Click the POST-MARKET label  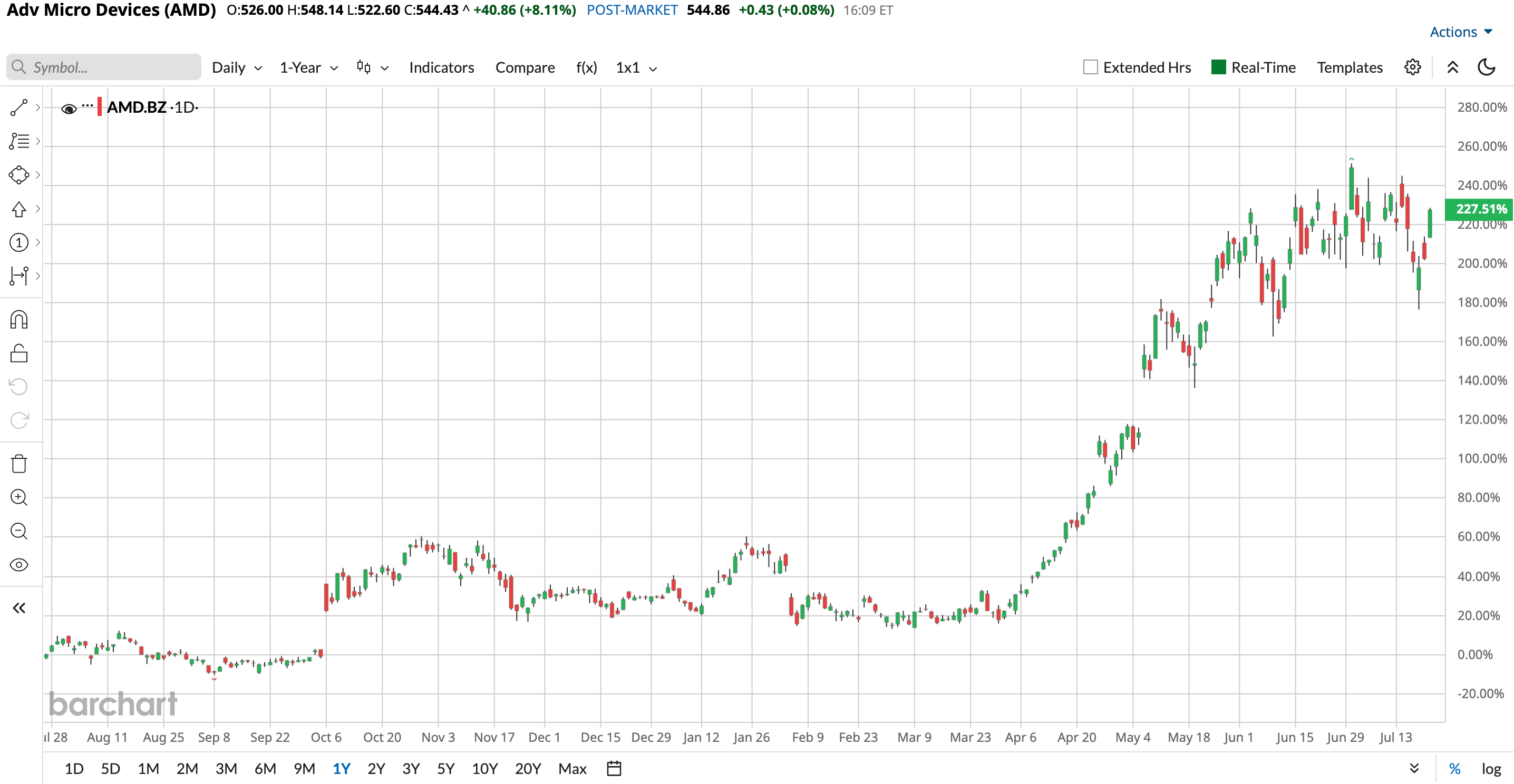(632, 10)
